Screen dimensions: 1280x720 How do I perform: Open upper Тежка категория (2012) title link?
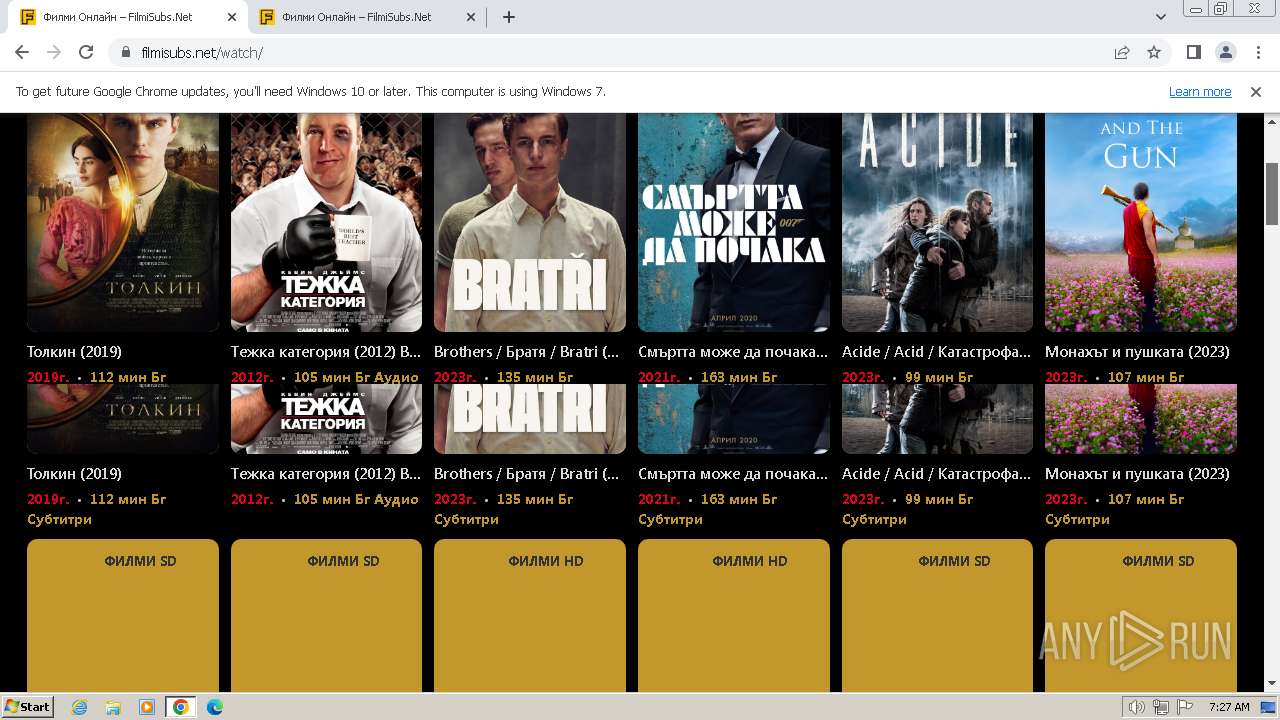point(326,352)
